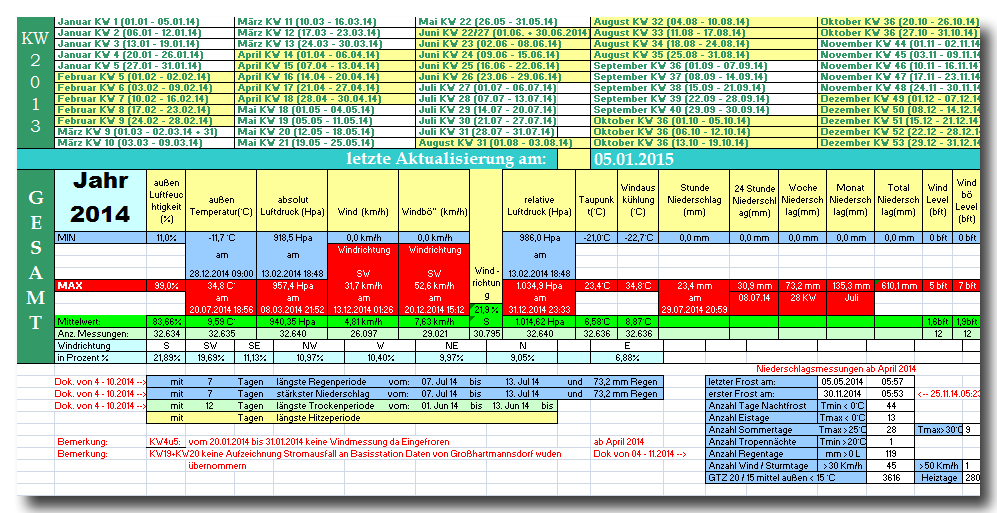Open Juni KW 23 (02.06 - 08.06.14) link

click(490, 44)
